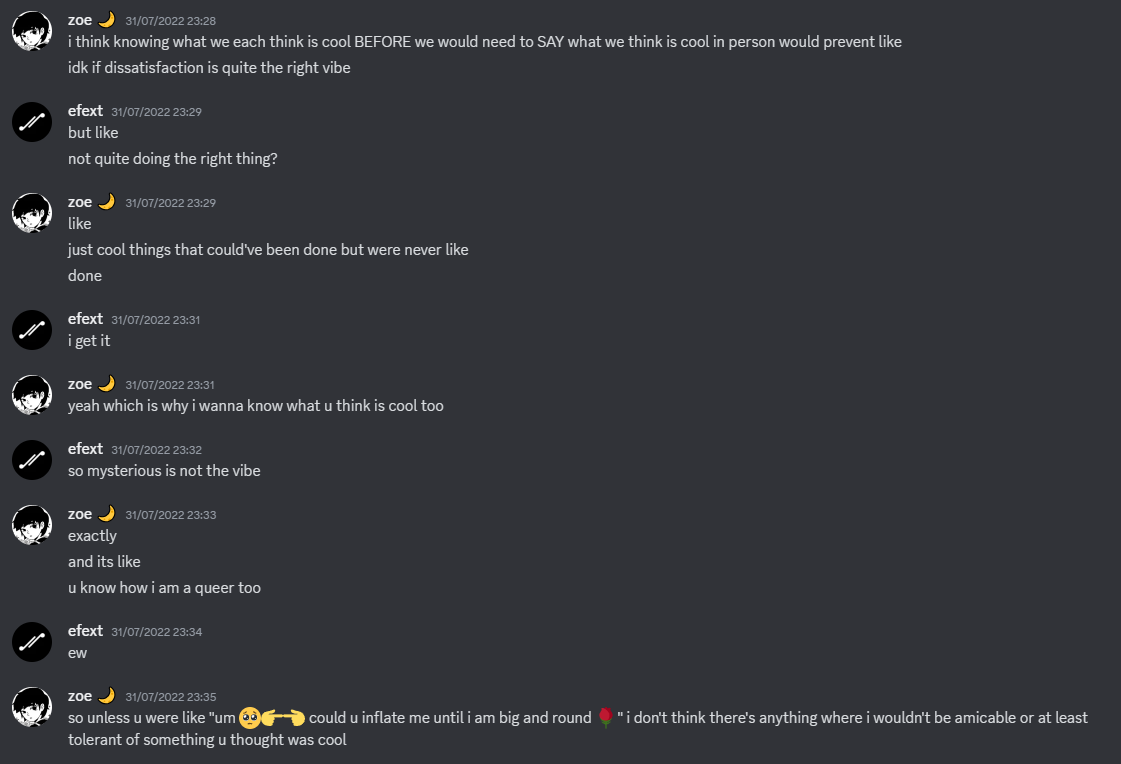Screen dimensions: 1121x764
Task: Open zoe's profile via username at 23:33
Action: [80, 514]
